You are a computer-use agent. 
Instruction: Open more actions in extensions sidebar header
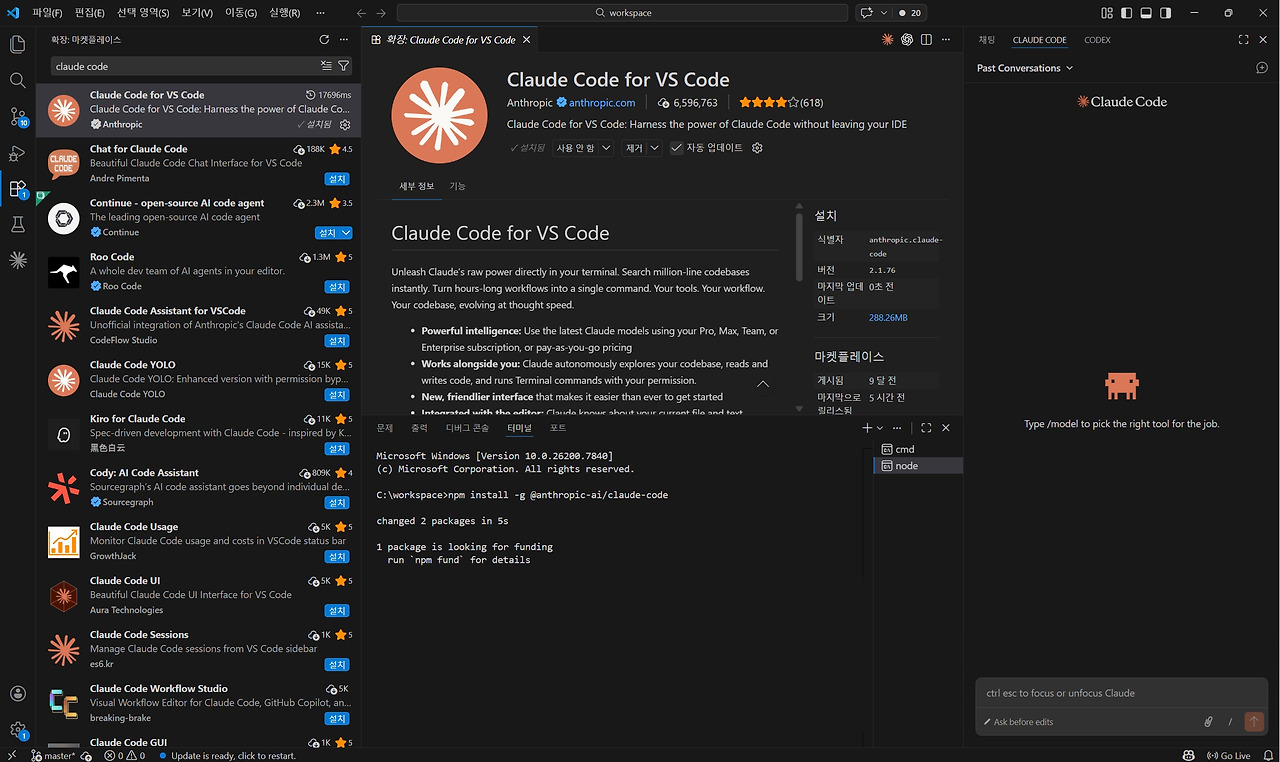pyautogui.click(x=344, y=40)
